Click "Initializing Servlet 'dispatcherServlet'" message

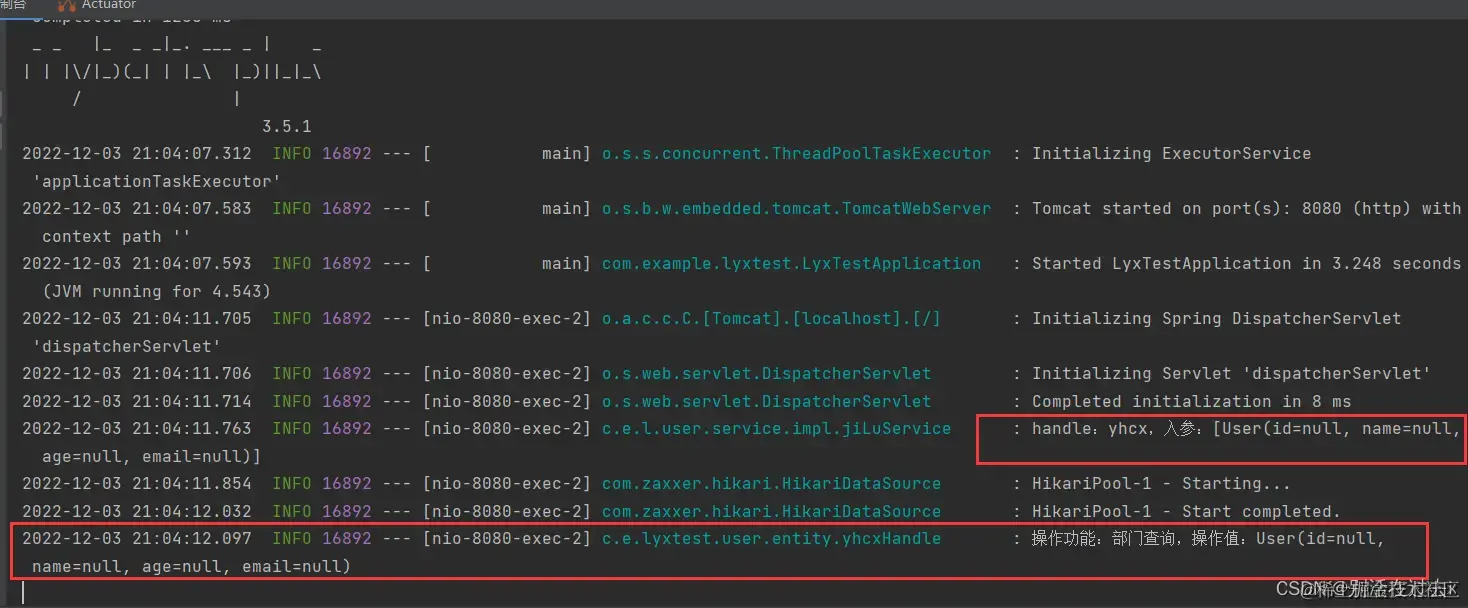pyautogui.click(x=1231, y=374)
